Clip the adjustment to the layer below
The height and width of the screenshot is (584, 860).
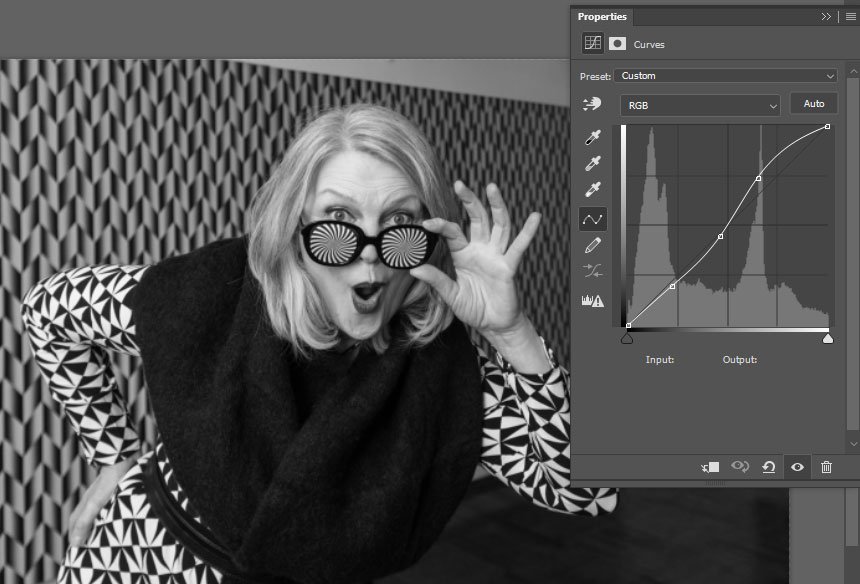(x=712, y=467)
